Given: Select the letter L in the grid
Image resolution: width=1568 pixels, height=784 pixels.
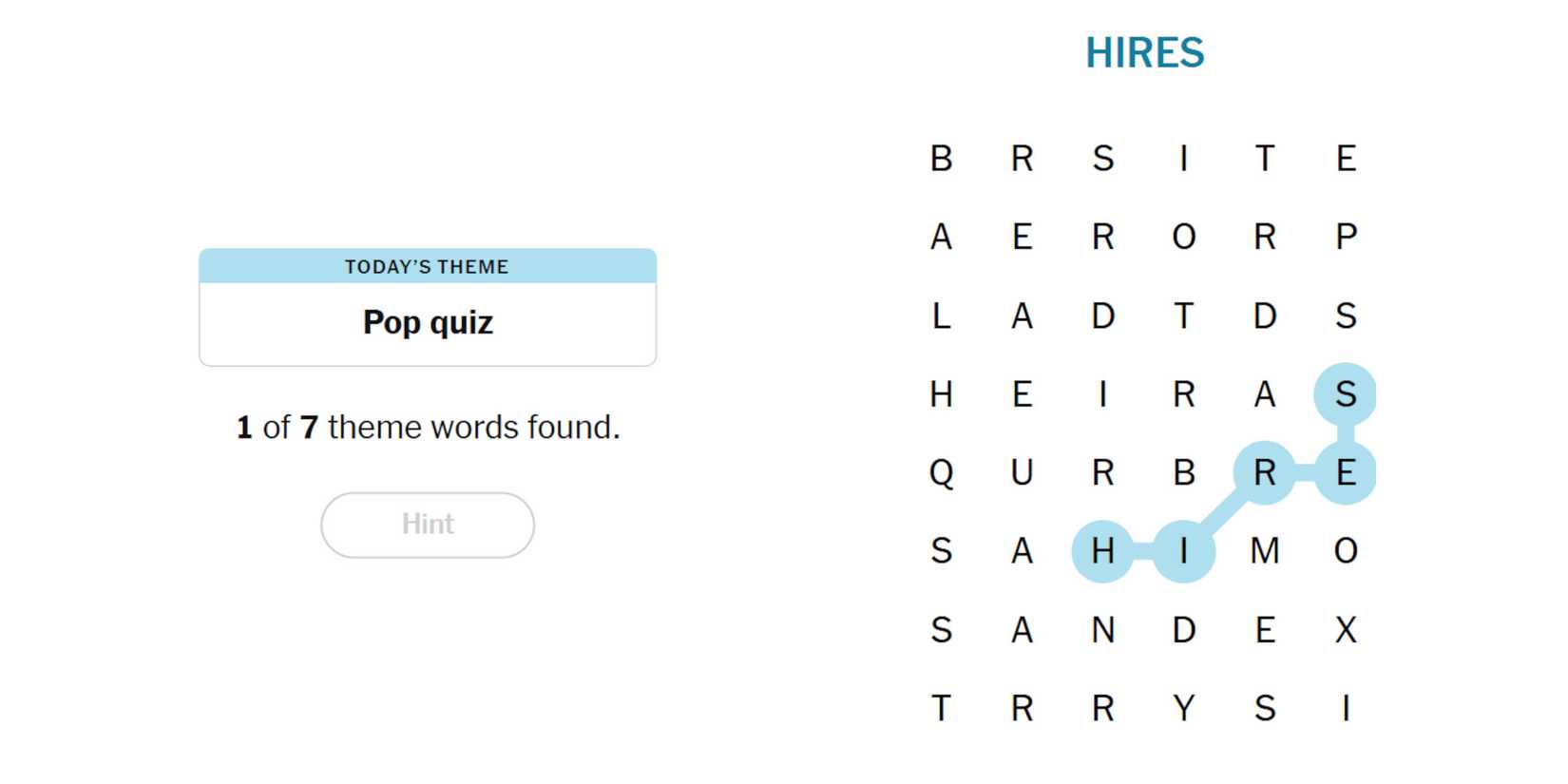Looking at the screenshot, I should coord(941,316).
